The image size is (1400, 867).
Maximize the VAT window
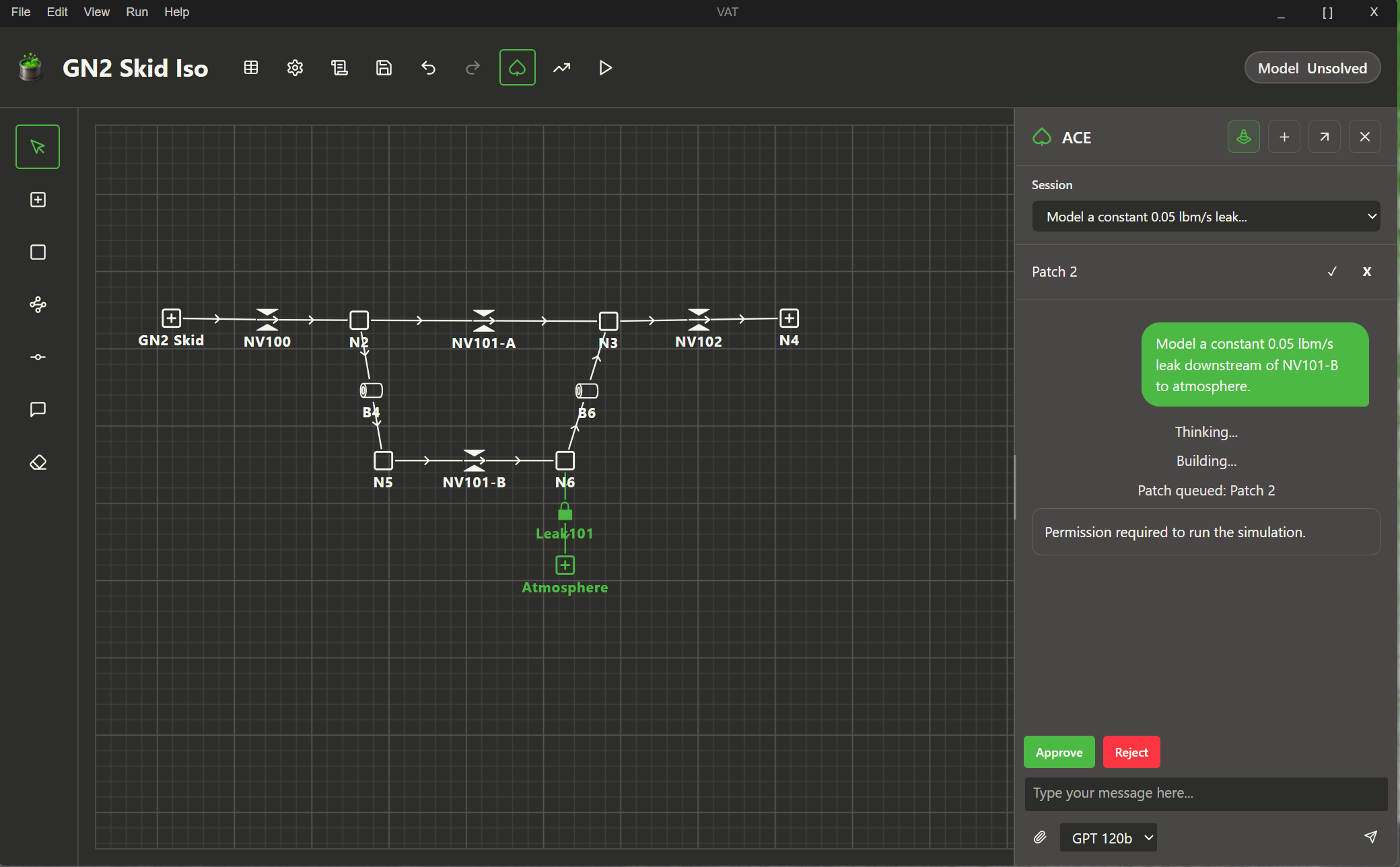[x=1327, y=12]
